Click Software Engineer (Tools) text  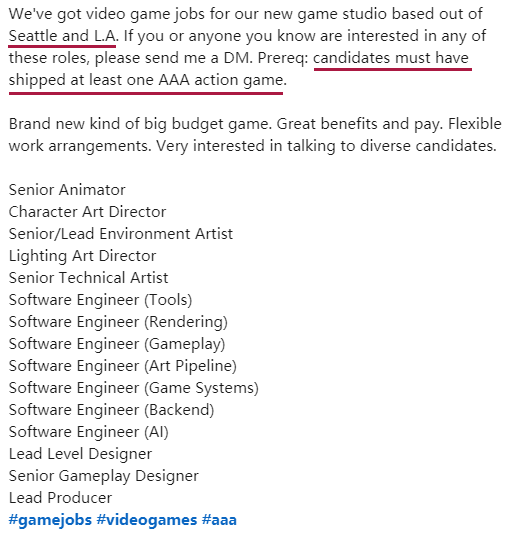point(100,300)
